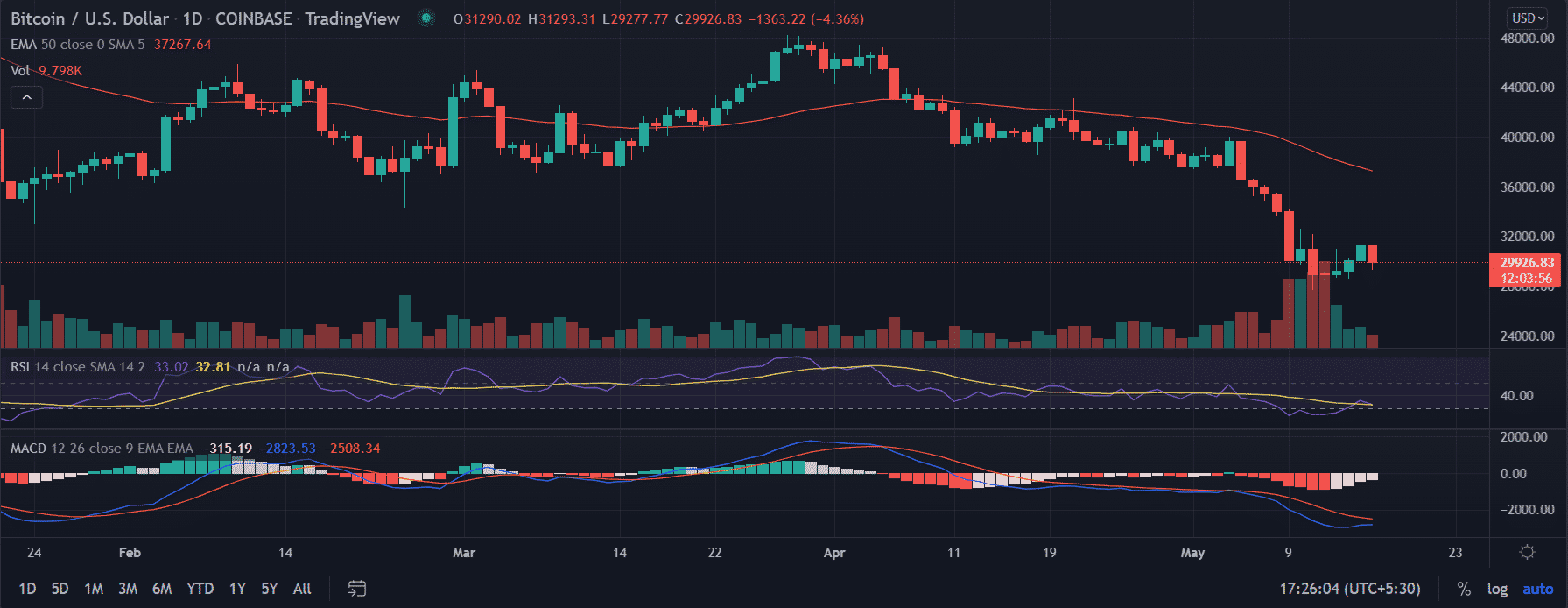Click the Vol indicator legend

click(20, 71)
